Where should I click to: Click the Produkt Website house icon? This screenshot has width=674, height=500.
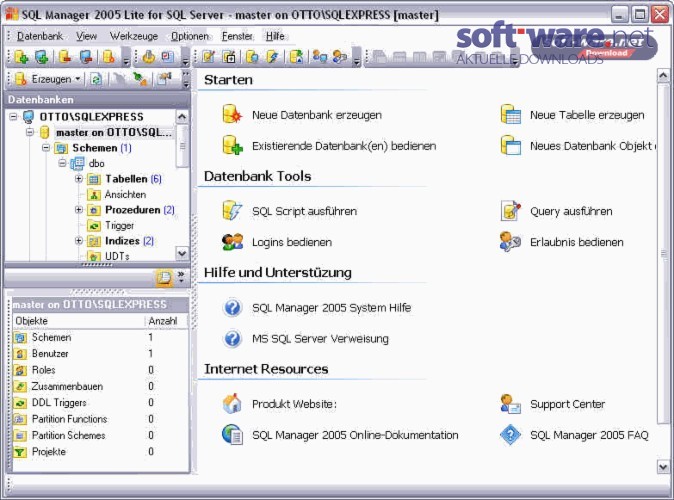[x=232, y=403]
